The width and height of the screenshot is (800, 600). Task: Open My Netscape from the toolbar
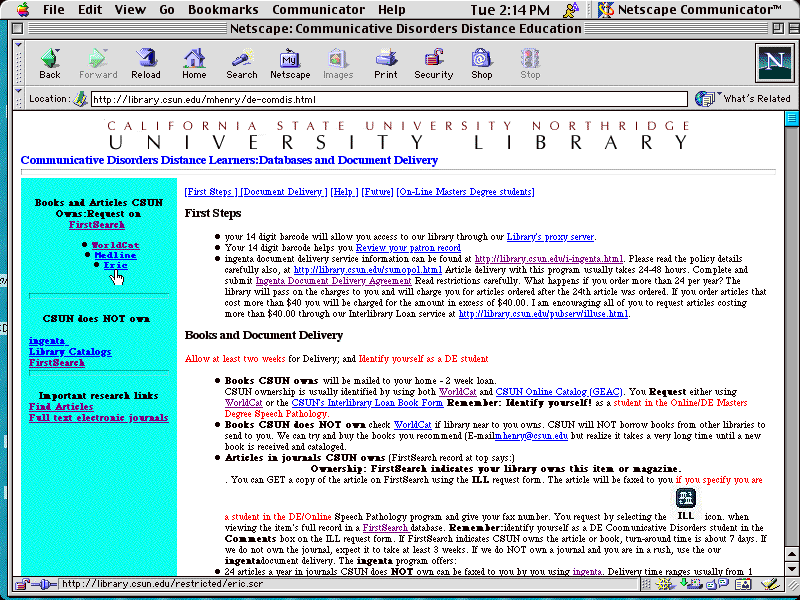pyautogui.click(x=290, y=63)
